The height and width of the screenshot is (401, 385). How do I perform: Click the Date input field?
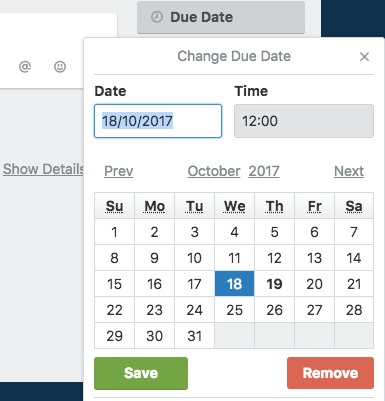coord(158,121)
